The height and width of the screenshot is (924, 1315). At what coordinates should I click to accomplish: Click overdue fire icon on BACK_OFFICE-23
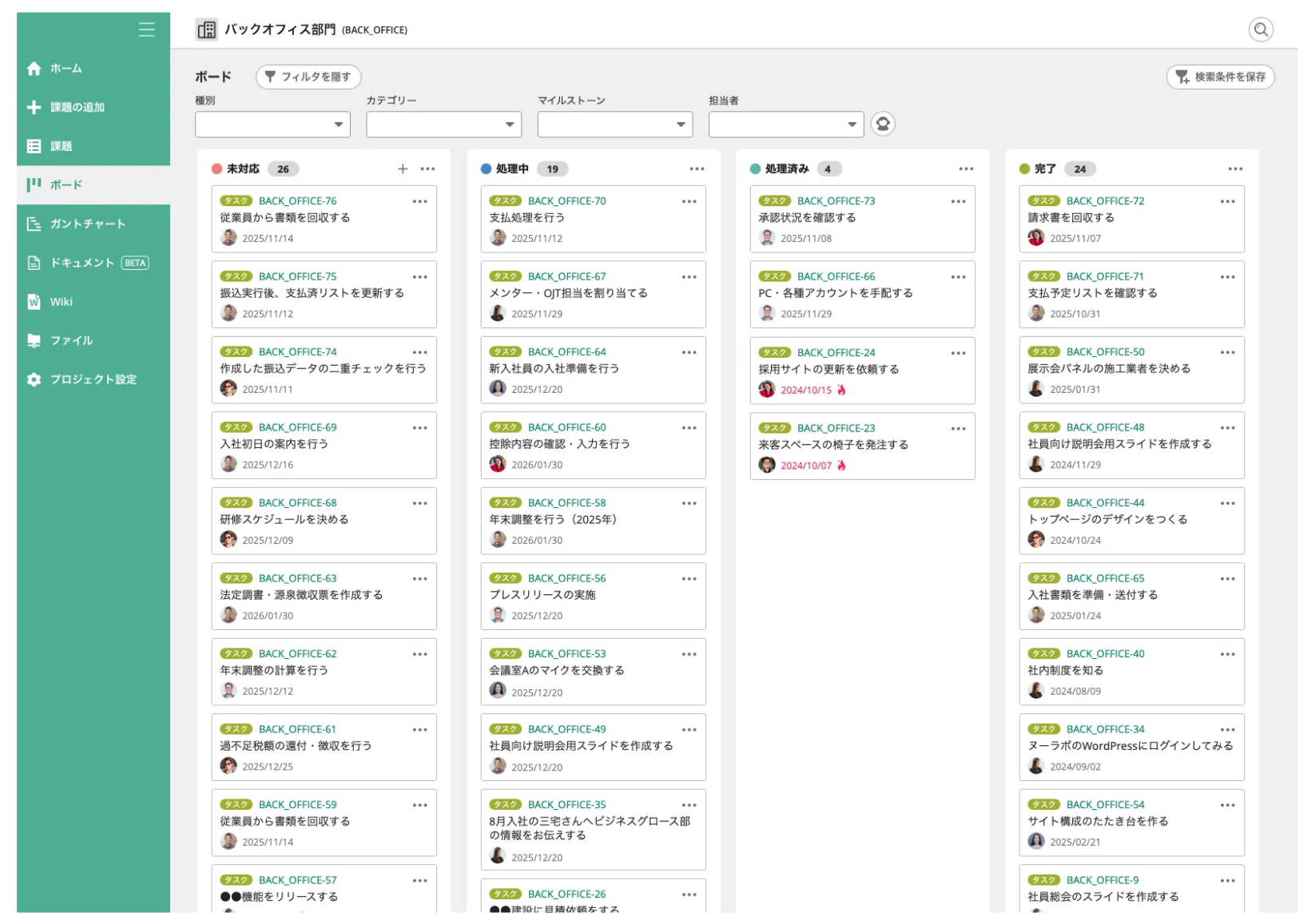[x=841, y=465]
